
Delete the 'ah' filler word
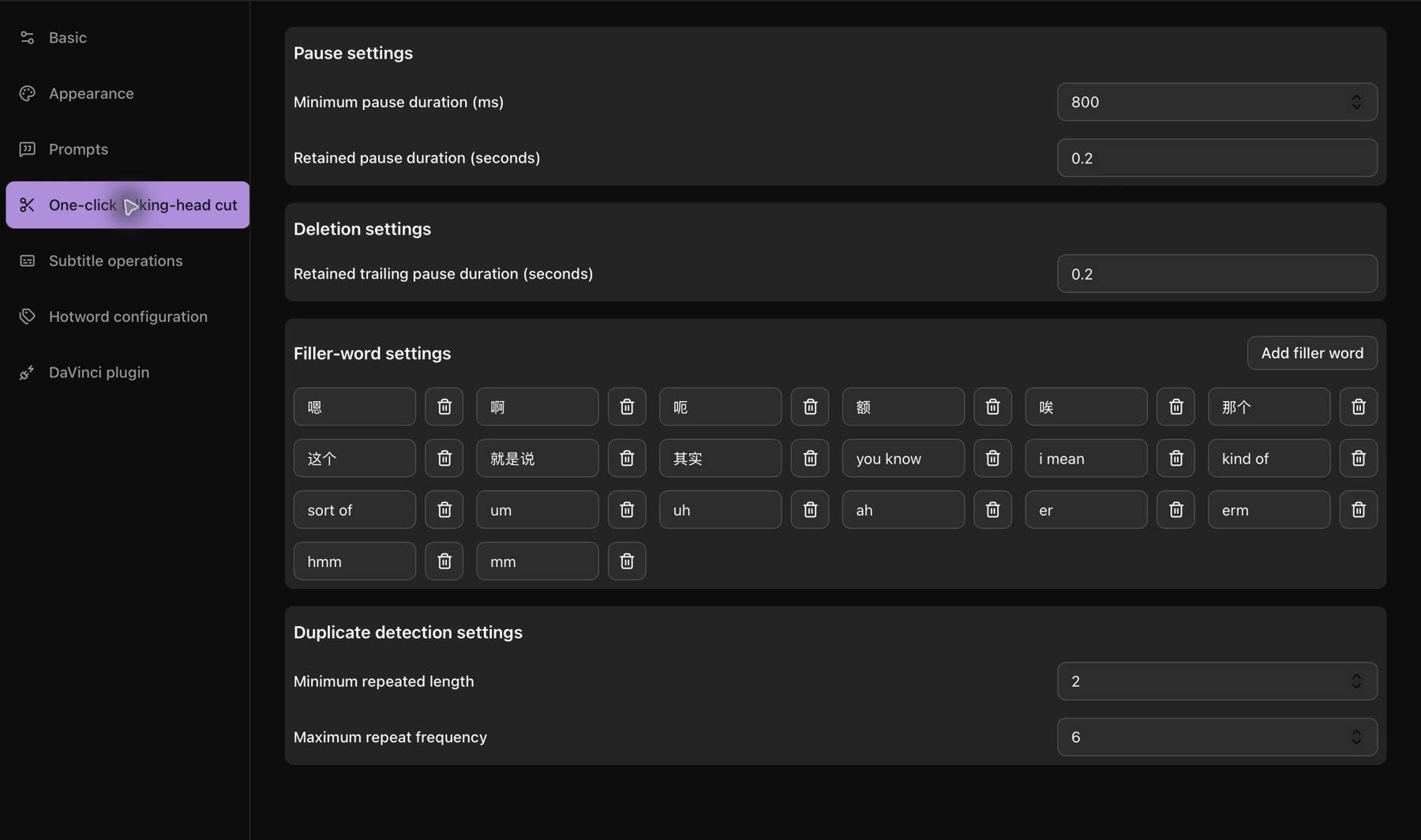(992, 509)
